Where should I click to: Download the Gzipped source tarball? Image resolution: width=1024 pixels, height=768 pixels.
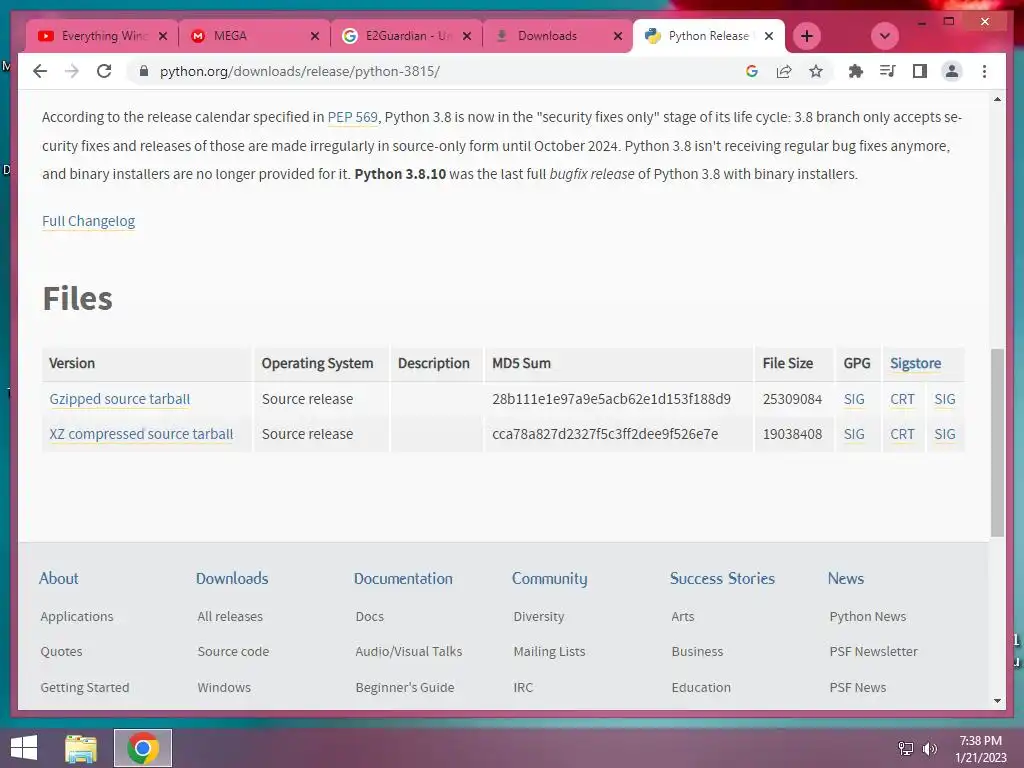[x=120, y=399]
